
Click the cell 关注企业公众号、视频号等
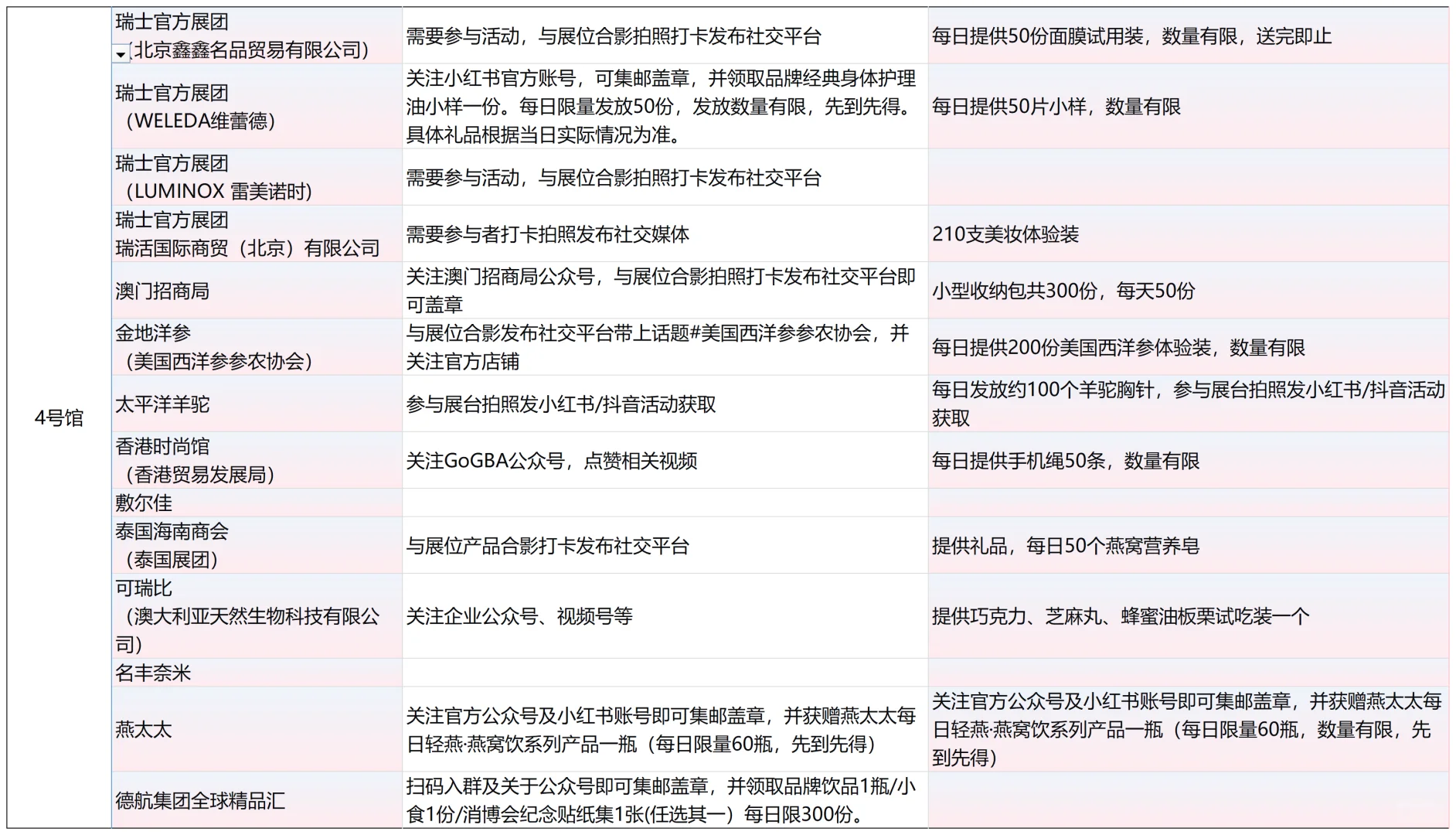[x=665, y=616]
